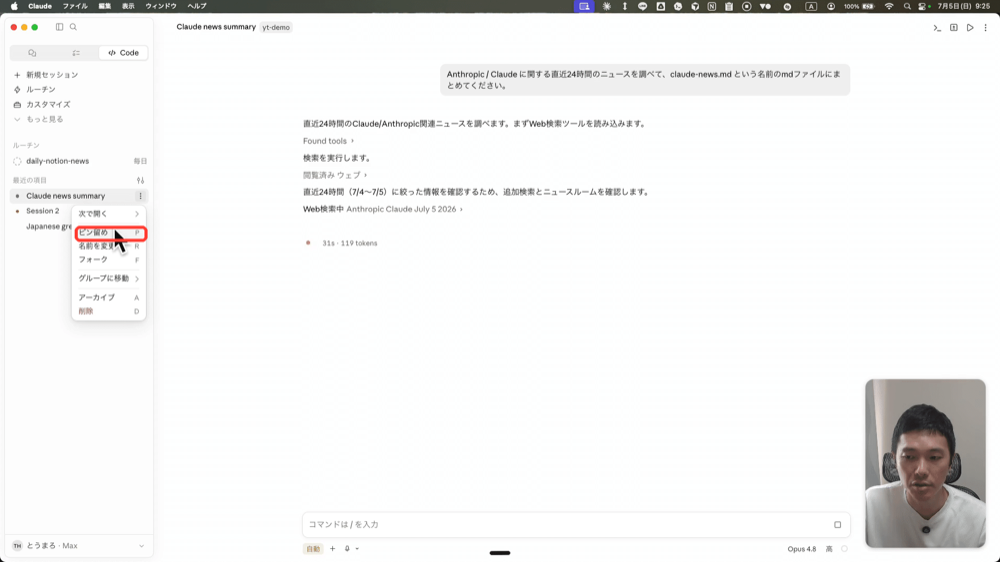Open the sidebar search magnifier
This screenshot has width=1000, height=562.
coord(73,27)
